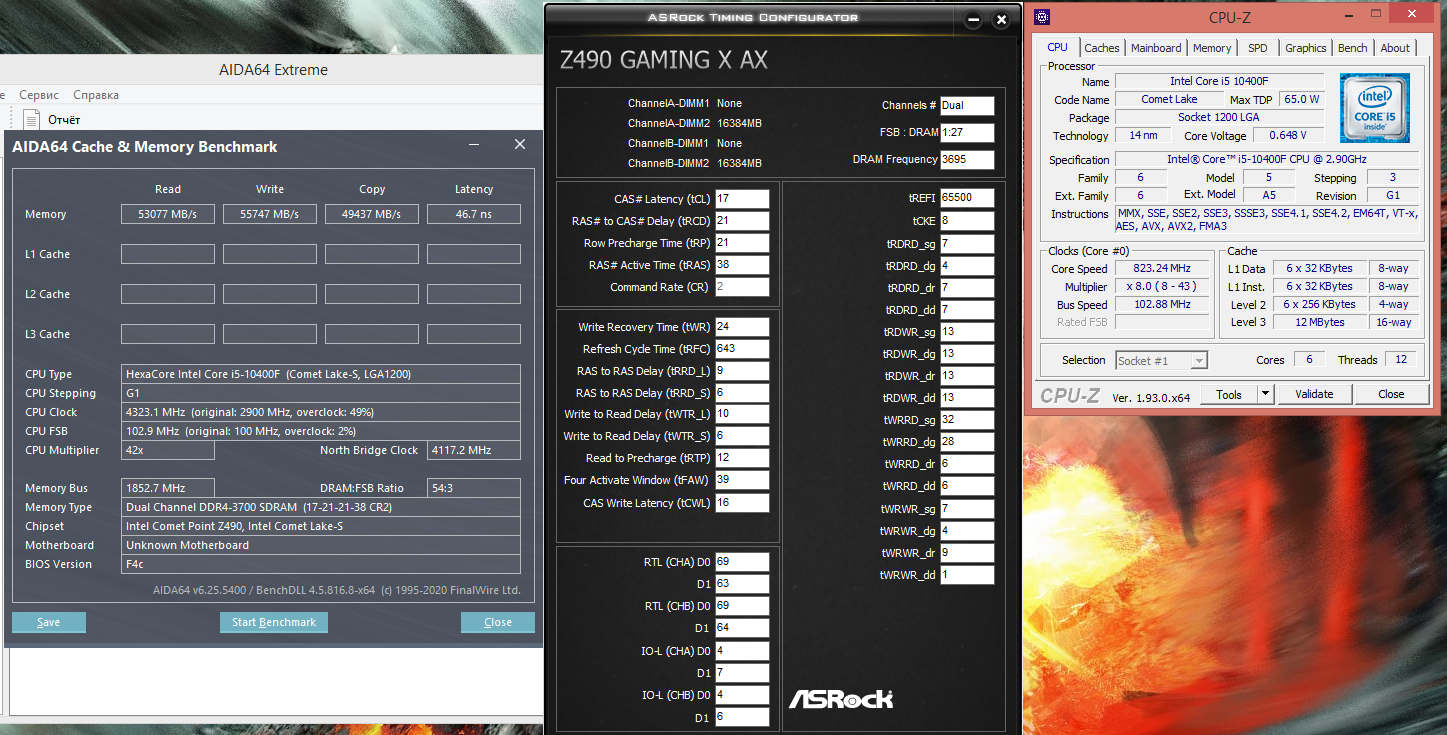Screen dimensions: 1447x735
Task: Click the RTL (CHB) D0 field
Action: pos(743,606)
